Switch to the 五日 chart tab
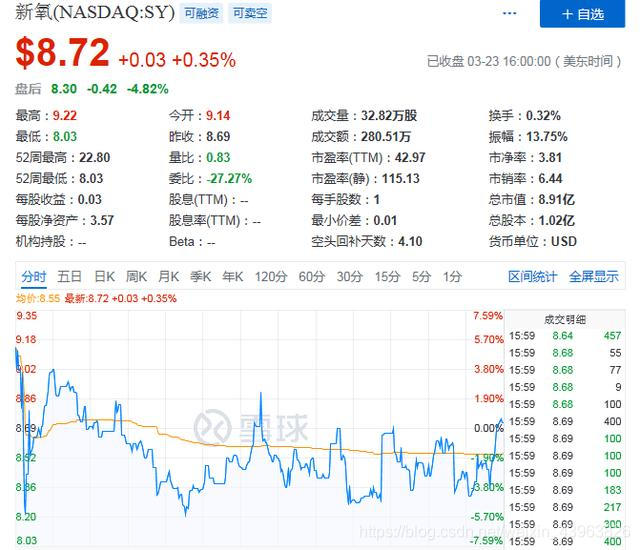 point(69,277)
